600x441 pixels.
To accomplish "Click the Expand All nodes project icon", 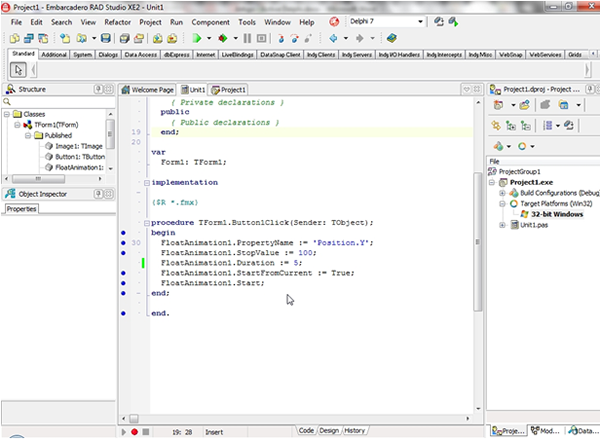I will (x=510, y=126).
